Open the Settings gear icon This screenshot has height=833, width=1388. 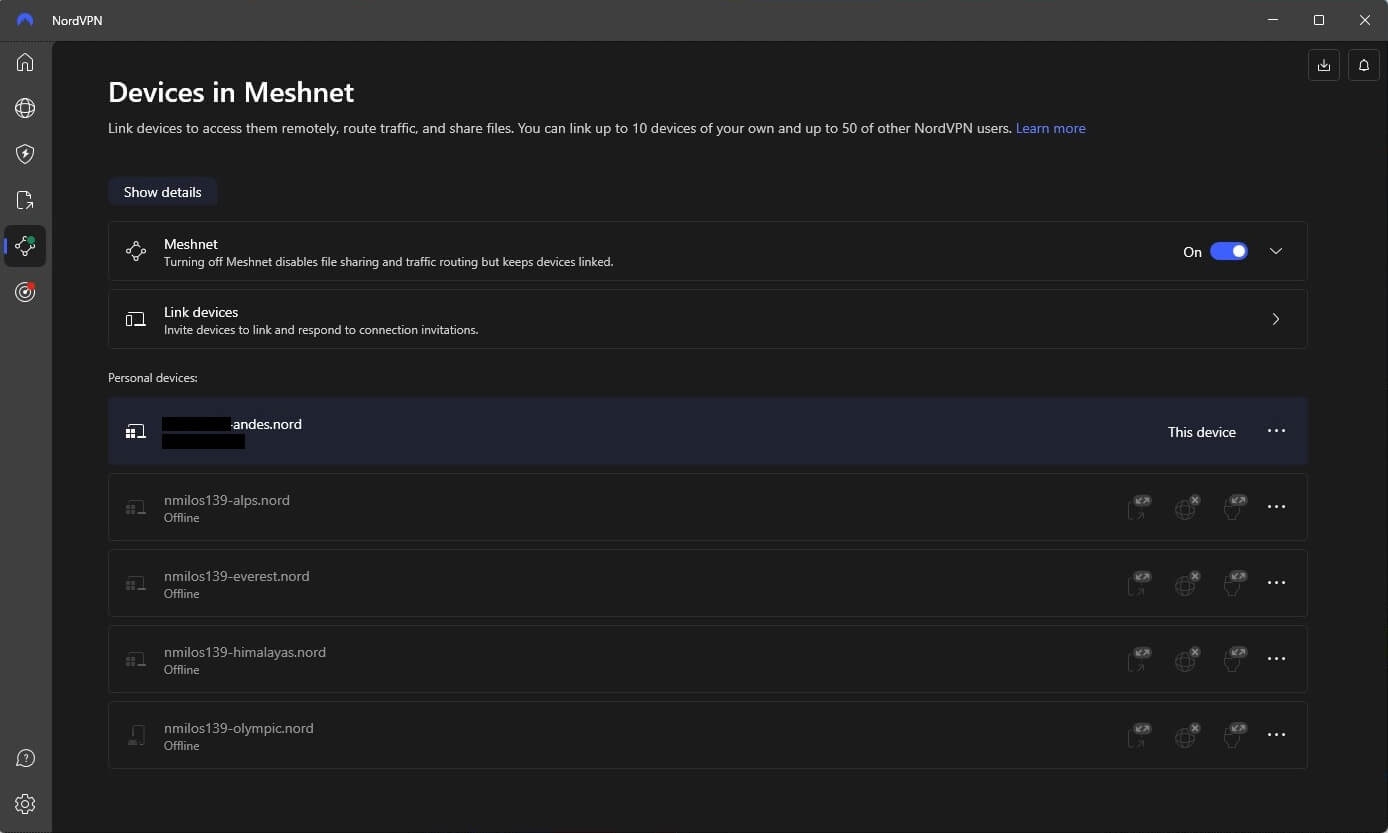(x=25, y=804)
